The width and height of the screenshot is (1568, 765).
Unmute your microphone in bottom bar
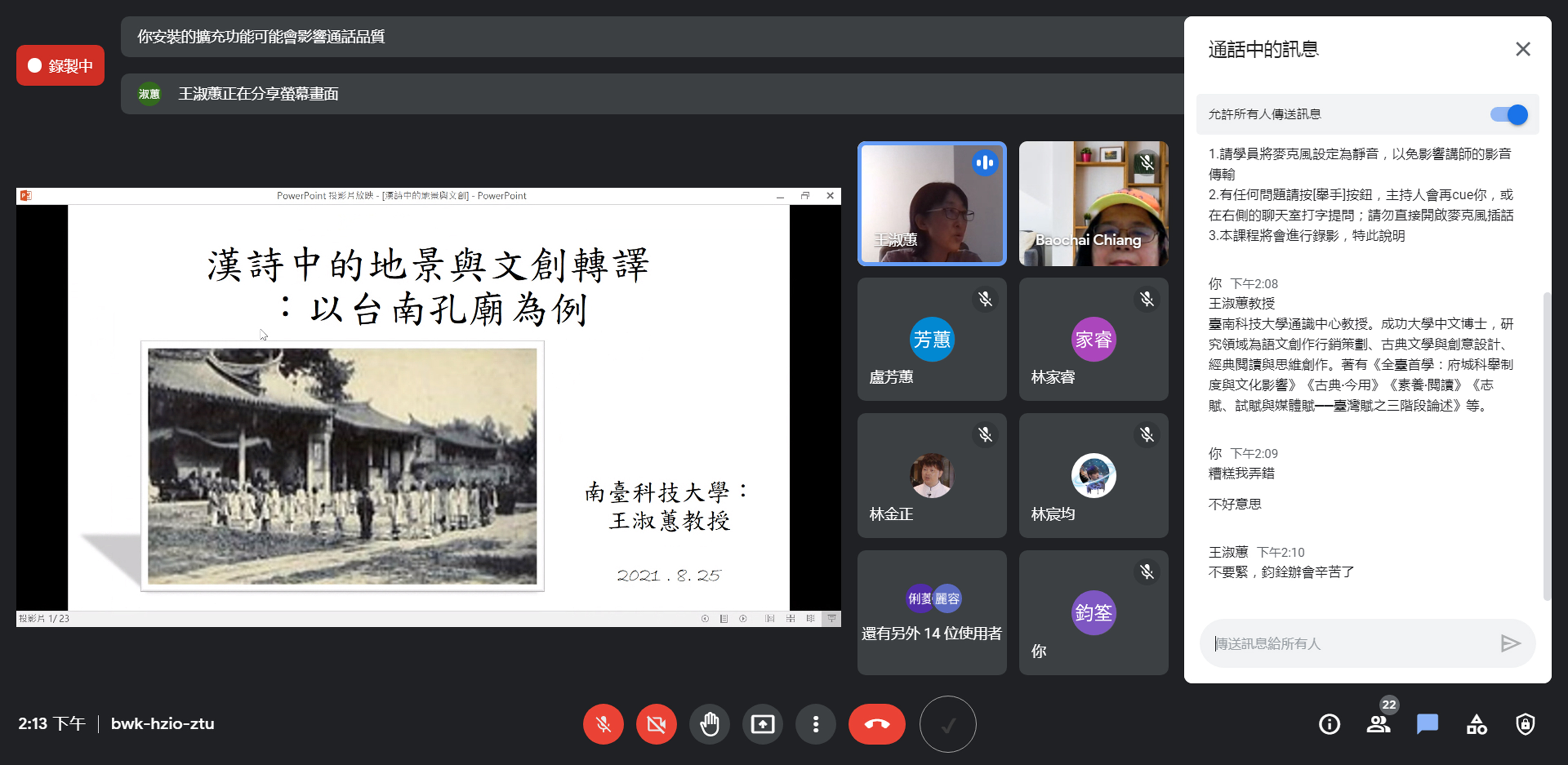tap(603, 724)
